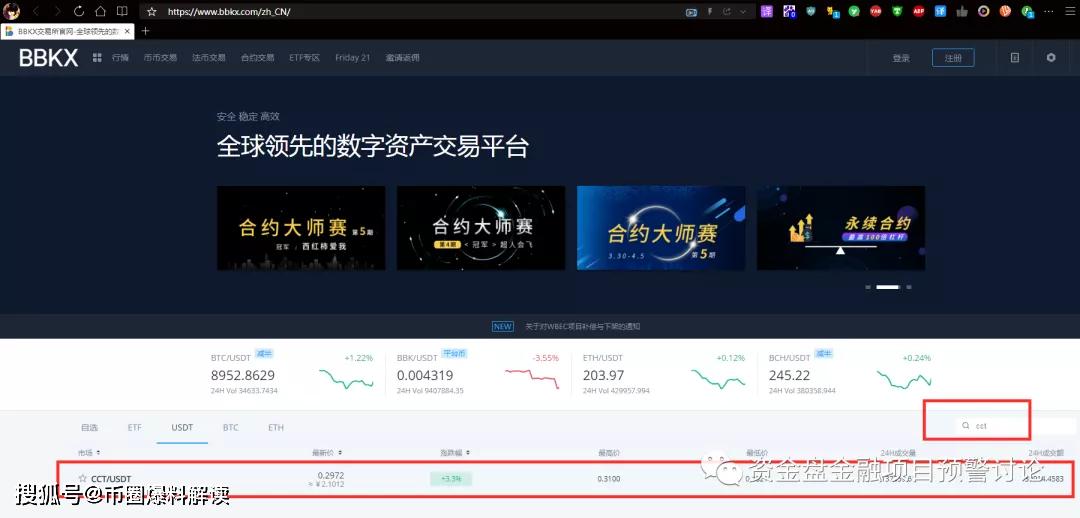The height and width of the screenshot is (518, 1080).
Task: Open the grid apps icon beside BBKX logo
Action: [97, 58]
